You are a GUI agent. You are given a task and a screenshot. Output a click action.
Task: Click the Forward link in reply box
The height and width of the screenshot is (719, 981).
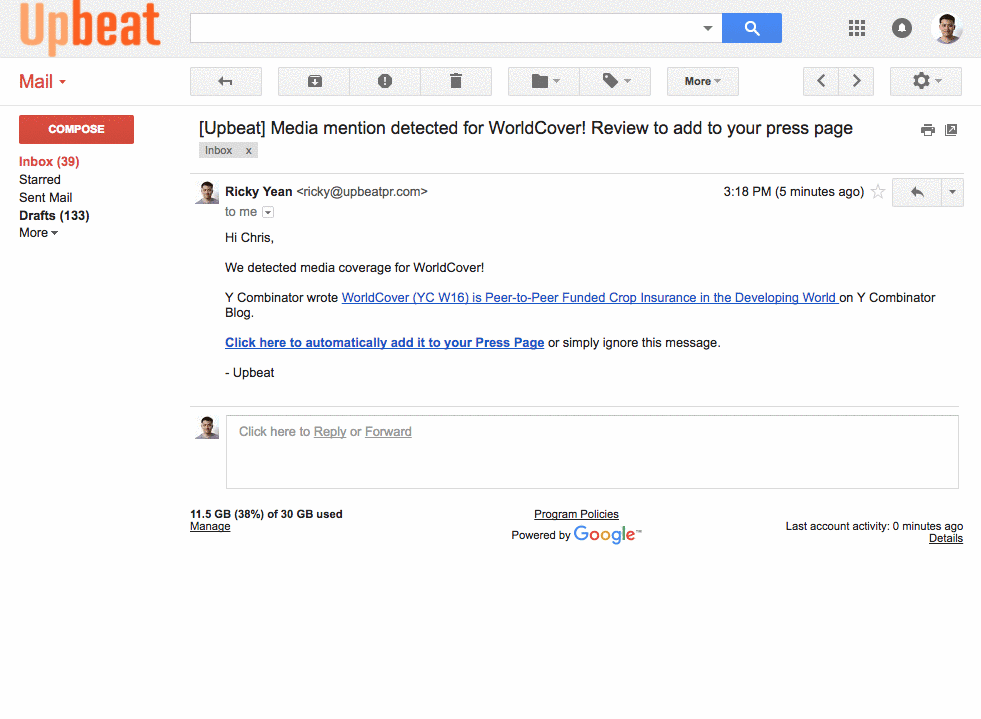tap(388, 432)
